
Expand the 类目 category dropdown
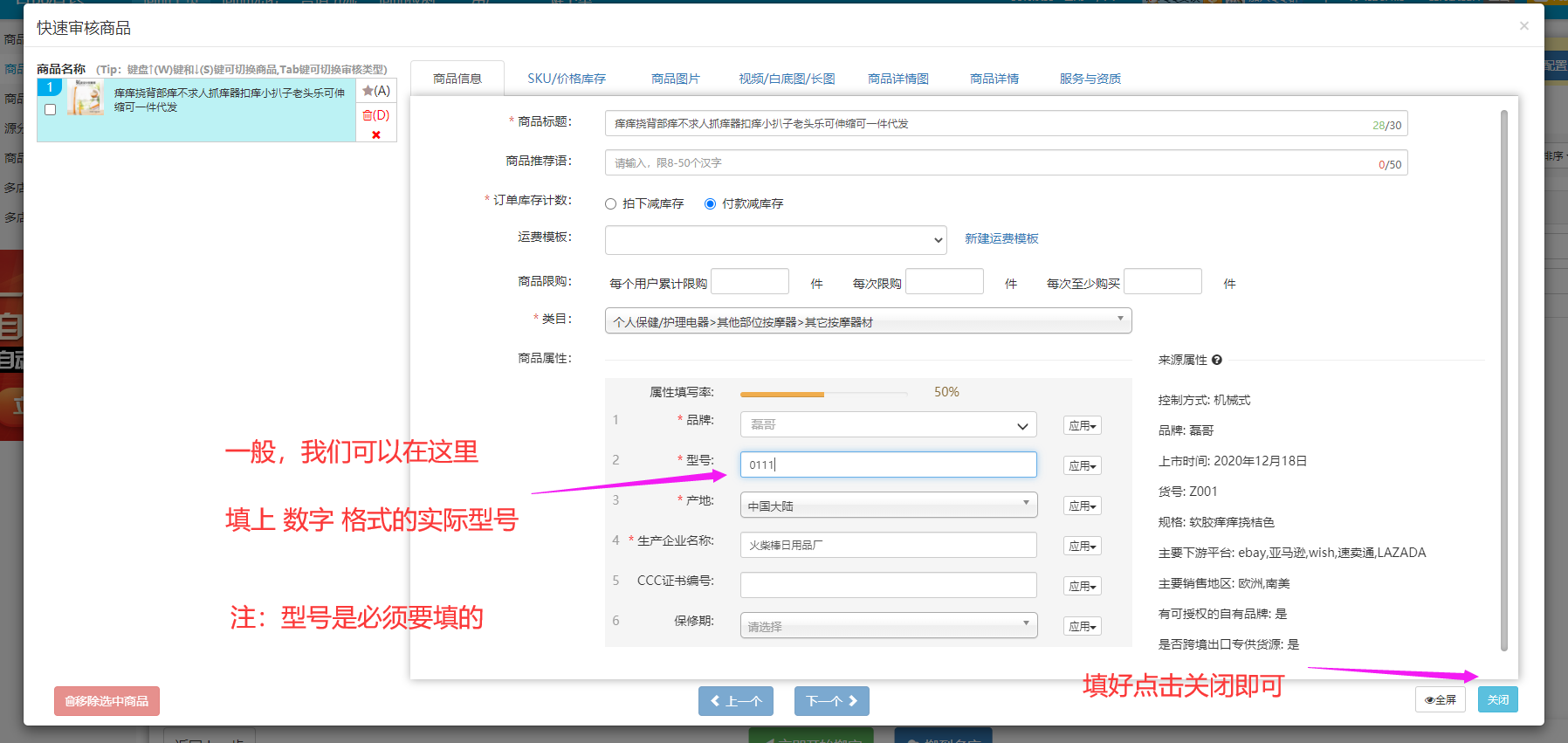868,321
